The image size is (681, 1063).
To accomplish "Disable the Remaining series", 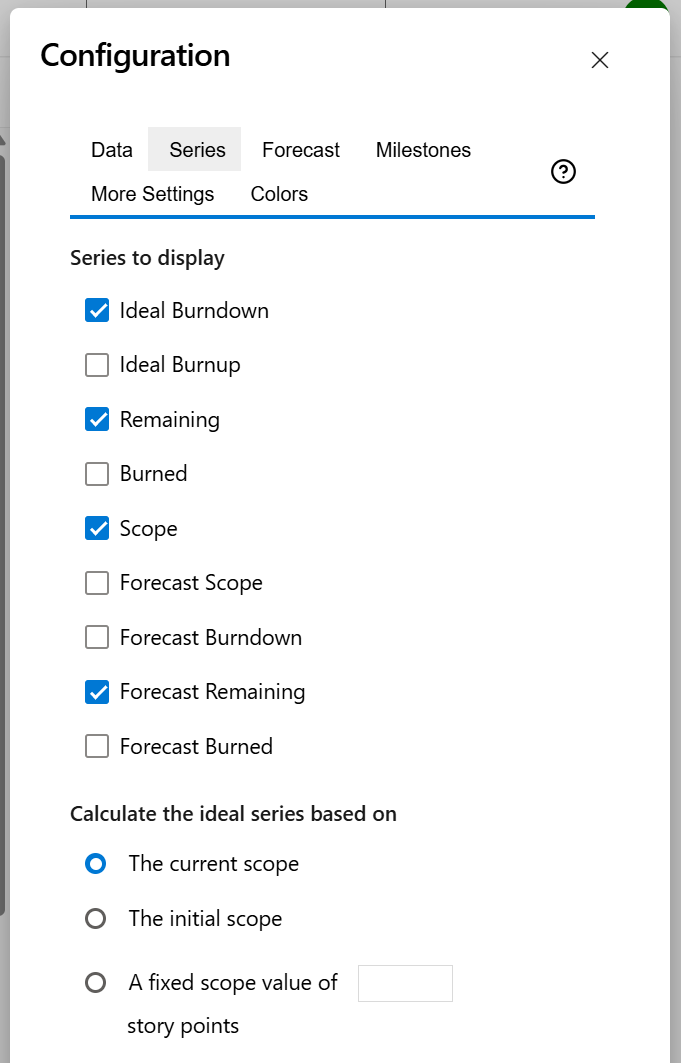I will coord(96,419).
